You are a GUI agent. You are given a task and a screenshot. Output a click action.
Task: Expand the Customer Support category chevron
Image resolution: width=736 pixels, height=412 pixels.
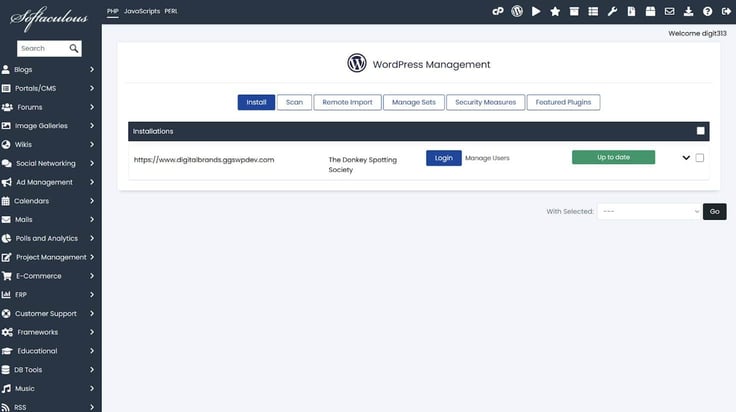point(92,313)
